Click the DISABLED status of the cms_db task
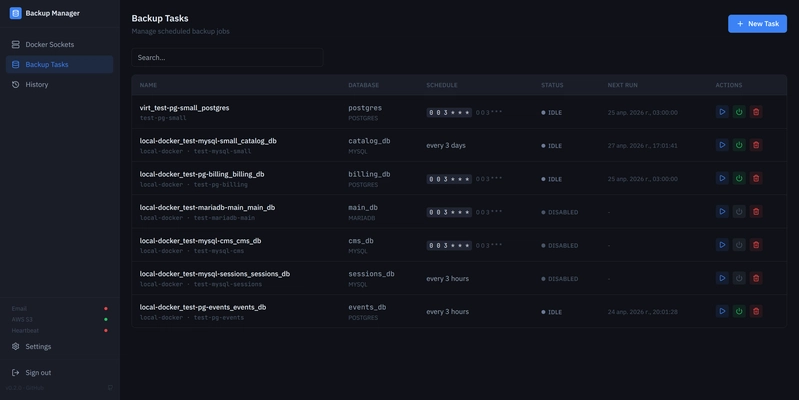This screenshot has width=799, height=400. pyautogui.click(x=560, y=245)
